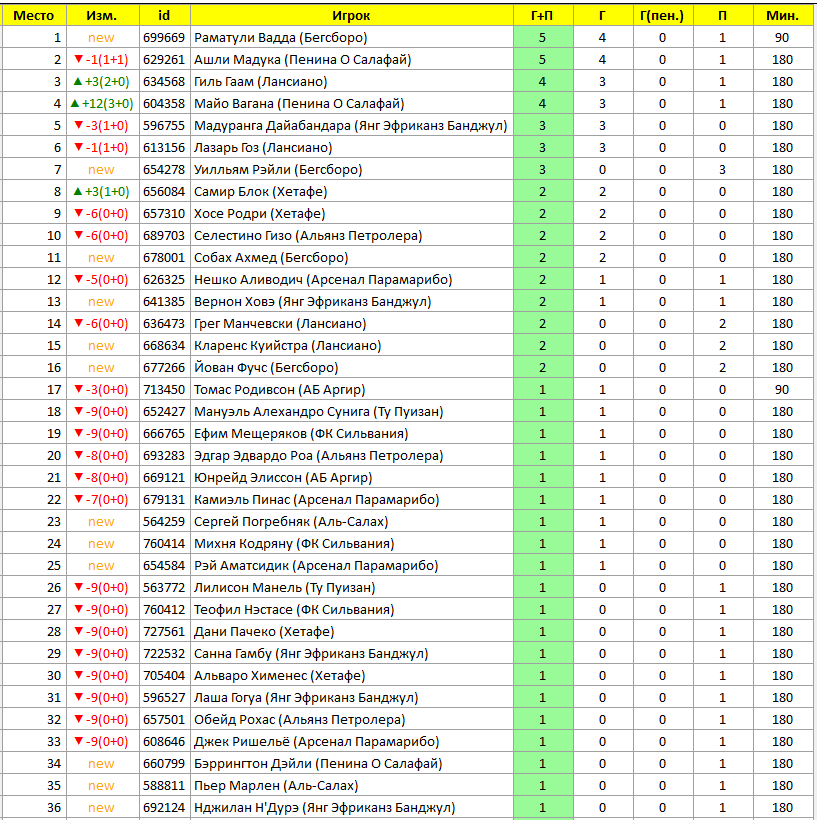The image size is (817, 820).
Task: Select cell 'Михня Кодряну (ФК Сильвания)'
Action: (351, 543)
